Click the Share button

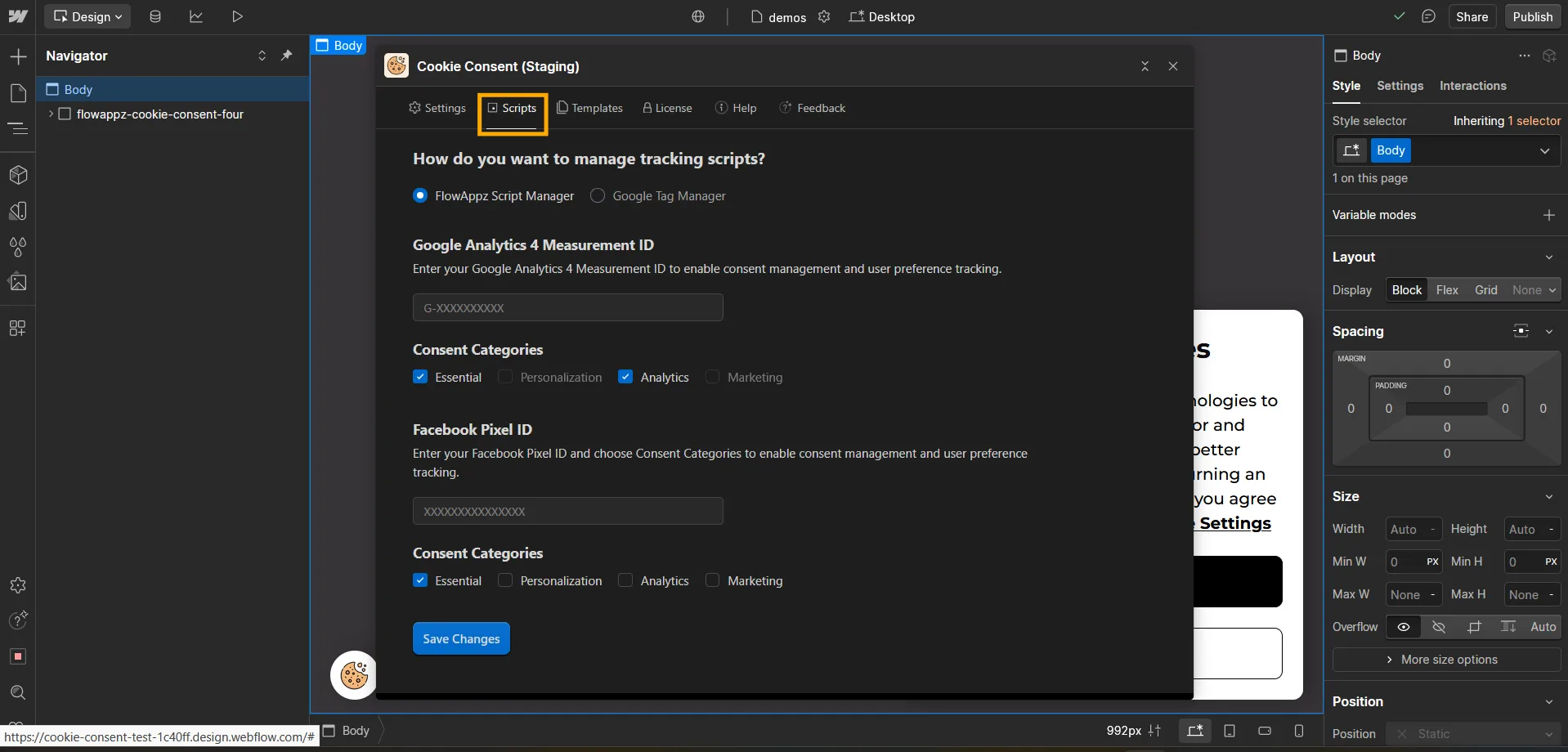pos(1472,16)
